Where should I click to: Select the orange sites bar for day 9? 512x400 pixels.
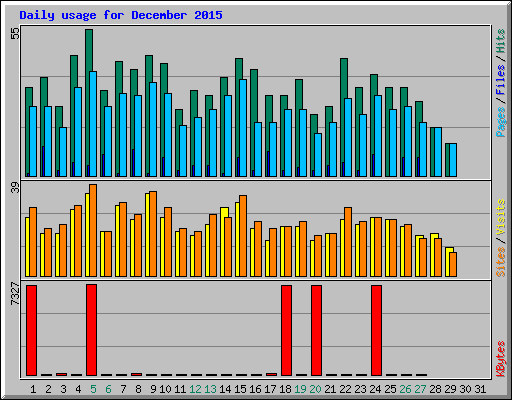[153, 234]
